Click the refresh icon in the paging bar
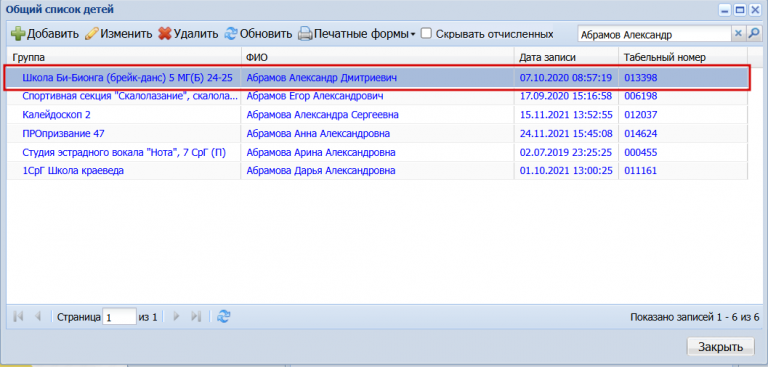Viewport: 768px width, 367px height. (x=223, y=317)
